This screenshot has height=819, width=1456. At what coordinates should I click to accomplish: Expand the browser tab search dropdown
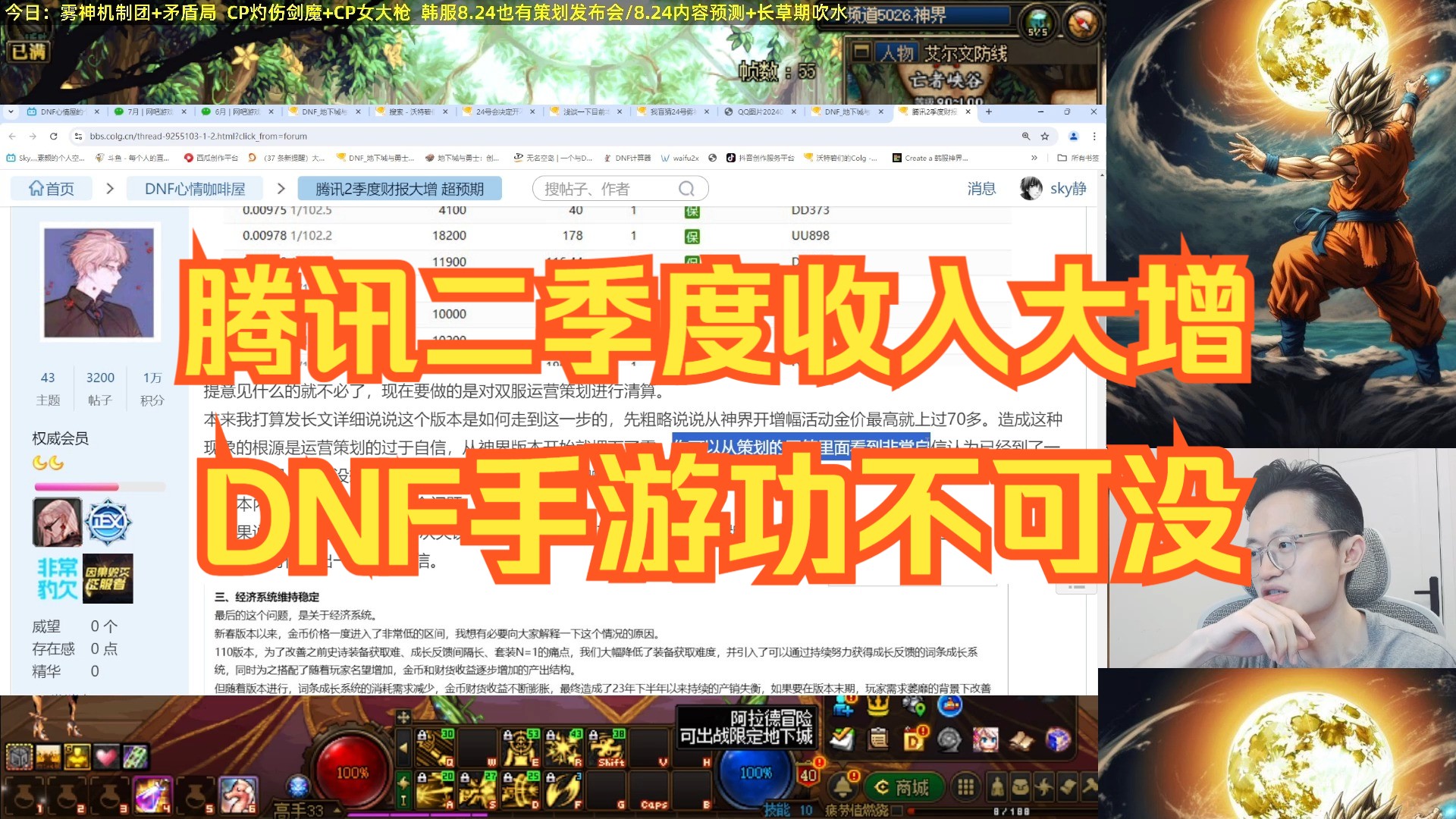[x=11, y=111]
